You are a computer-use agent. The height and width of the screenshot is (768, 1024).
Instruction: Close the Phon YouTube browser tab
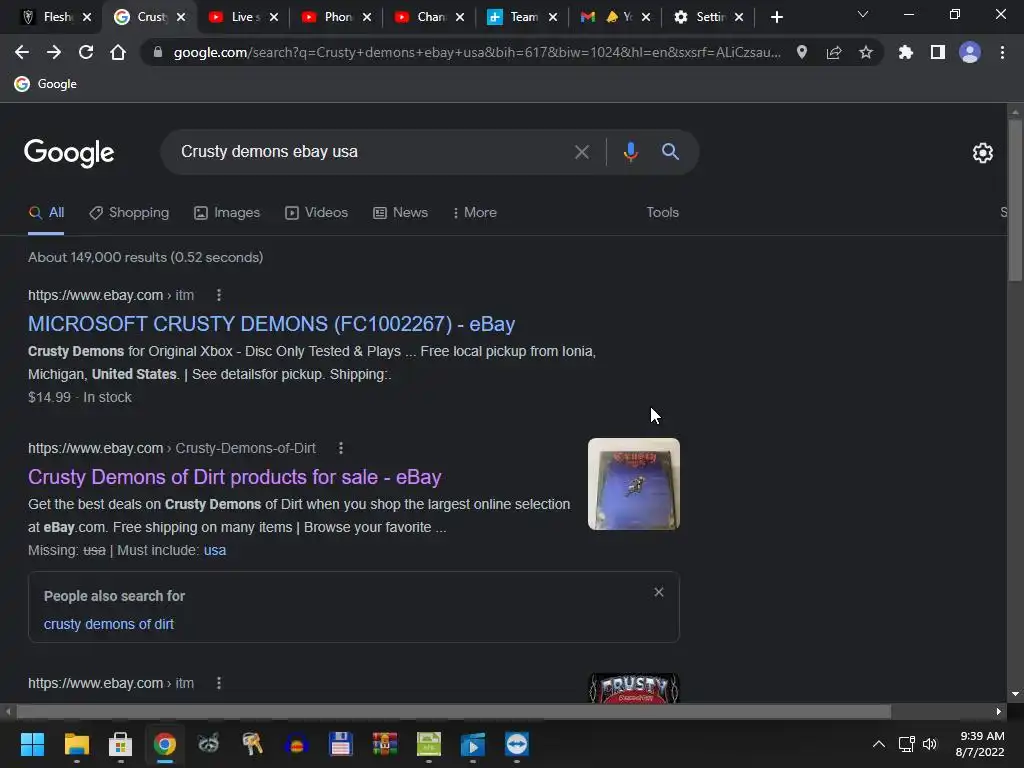[367, 17]
